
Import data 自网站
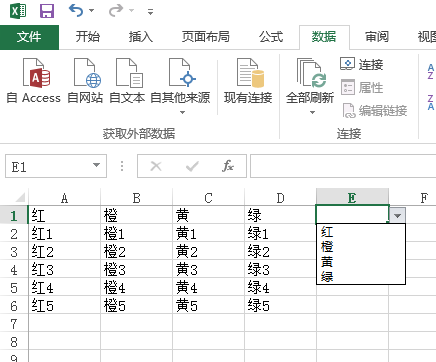pyautogui.click(x=85, y=81)
